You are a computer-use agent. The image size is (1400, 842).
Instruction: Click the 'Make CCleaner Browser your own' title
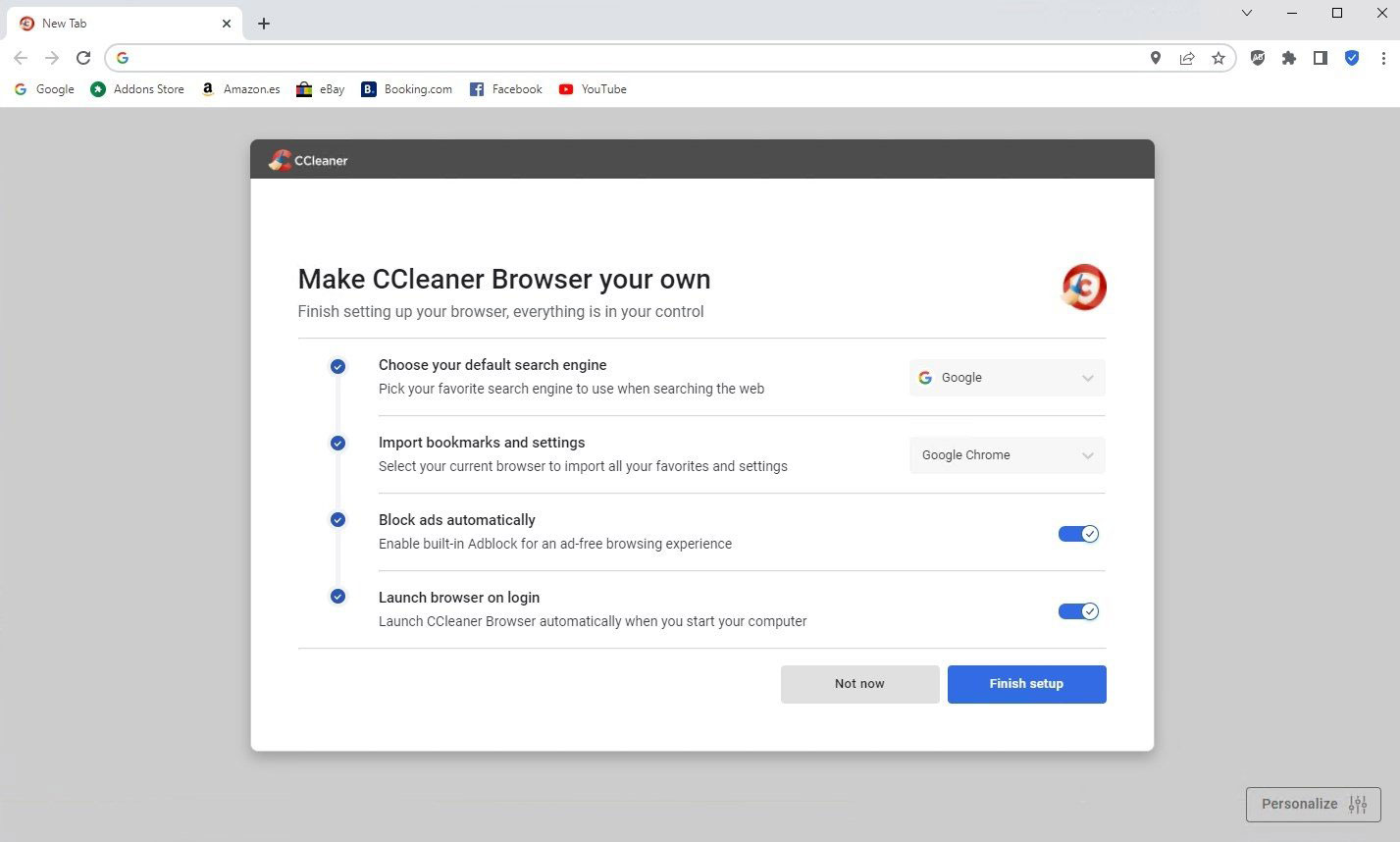504,279
